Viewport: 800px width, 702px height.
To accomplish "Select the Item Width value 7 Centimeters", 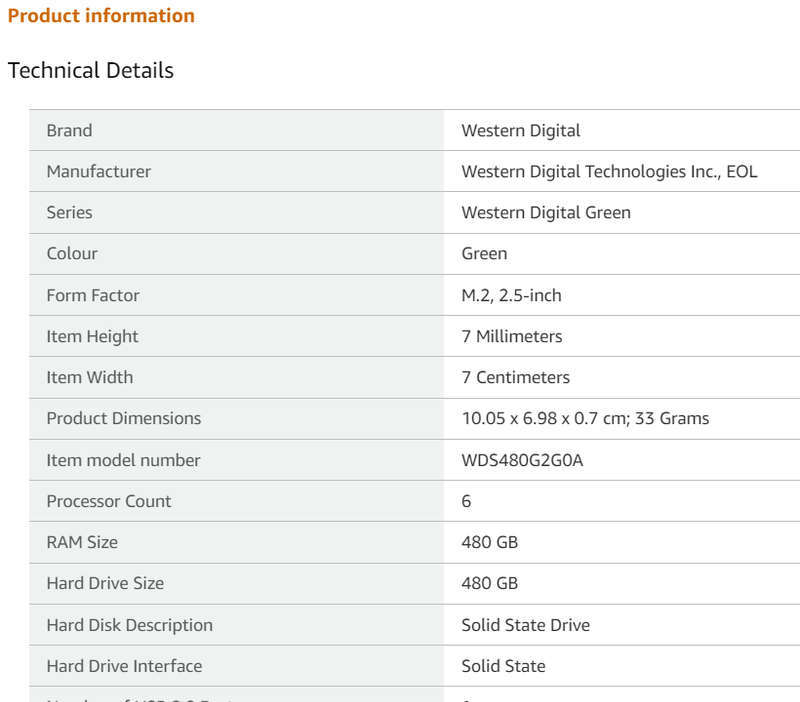I will [x=515, y=378].
